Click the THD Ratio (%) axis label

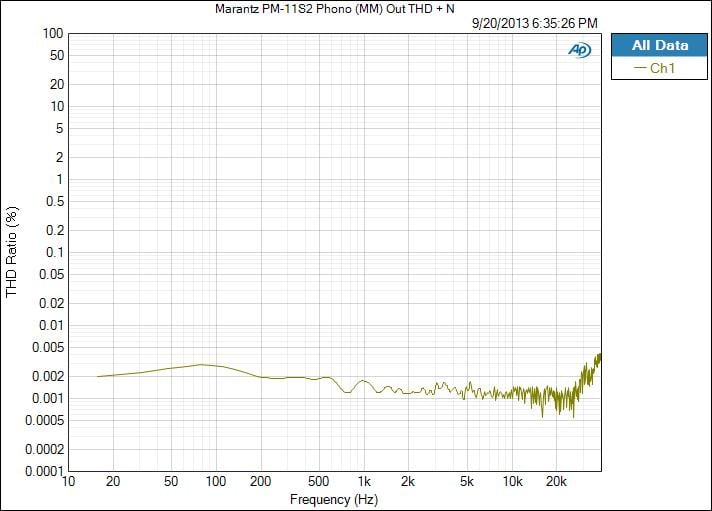point(12,253)
